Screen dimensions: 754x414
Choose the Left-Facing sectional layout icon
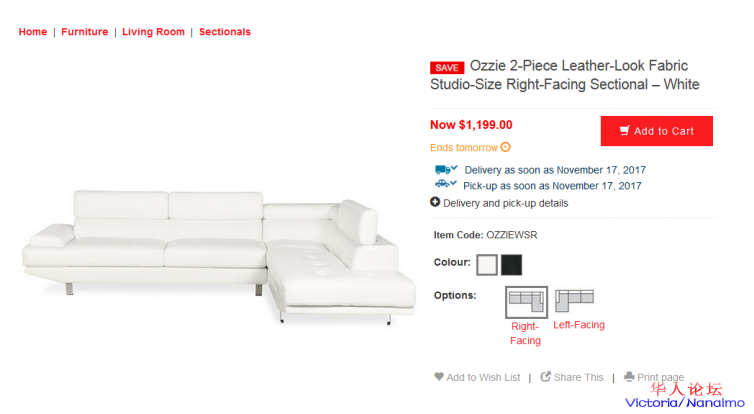(x=575, y=299)
